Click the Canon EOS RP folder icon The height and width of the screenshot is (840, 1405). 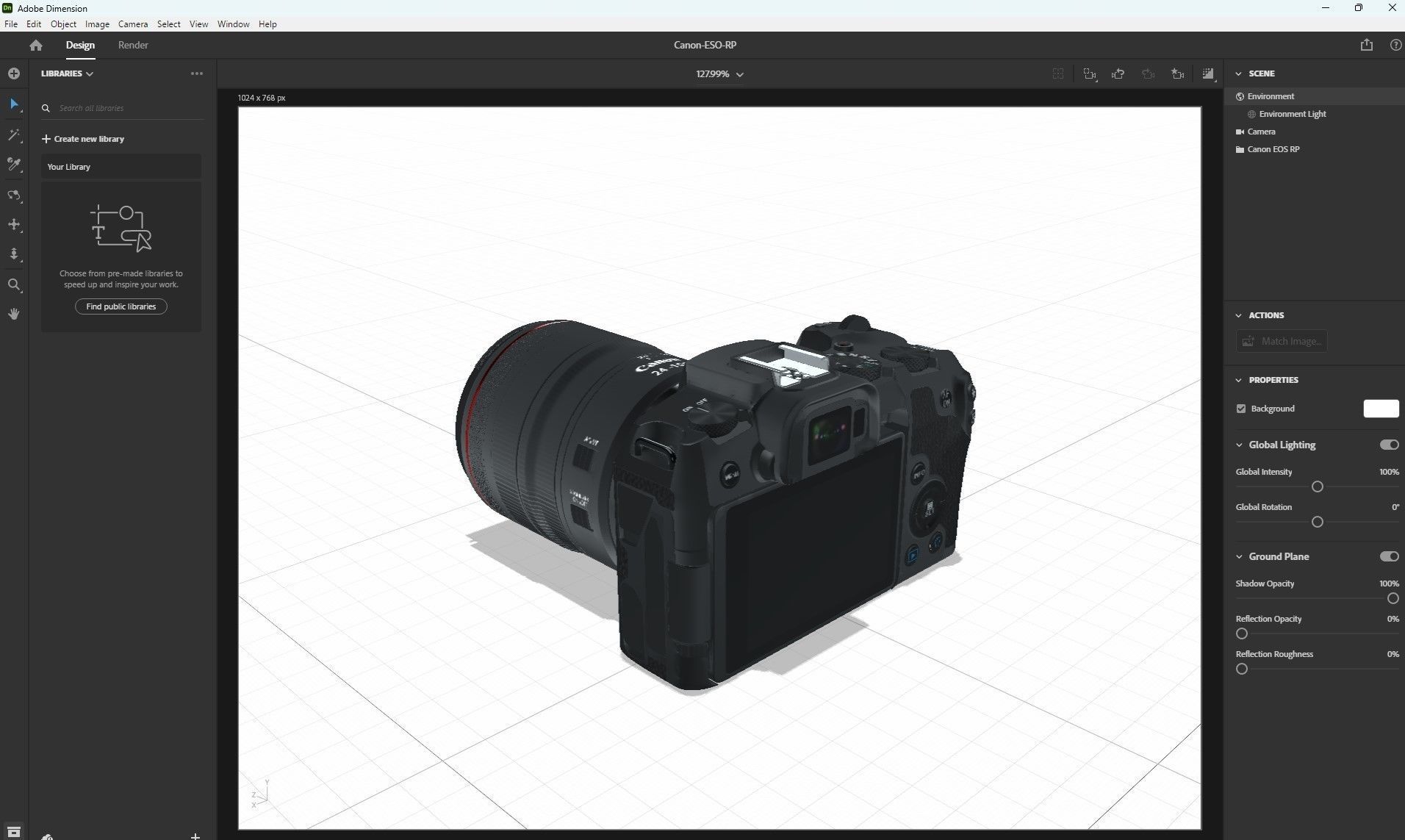[x=1240, y=149]
